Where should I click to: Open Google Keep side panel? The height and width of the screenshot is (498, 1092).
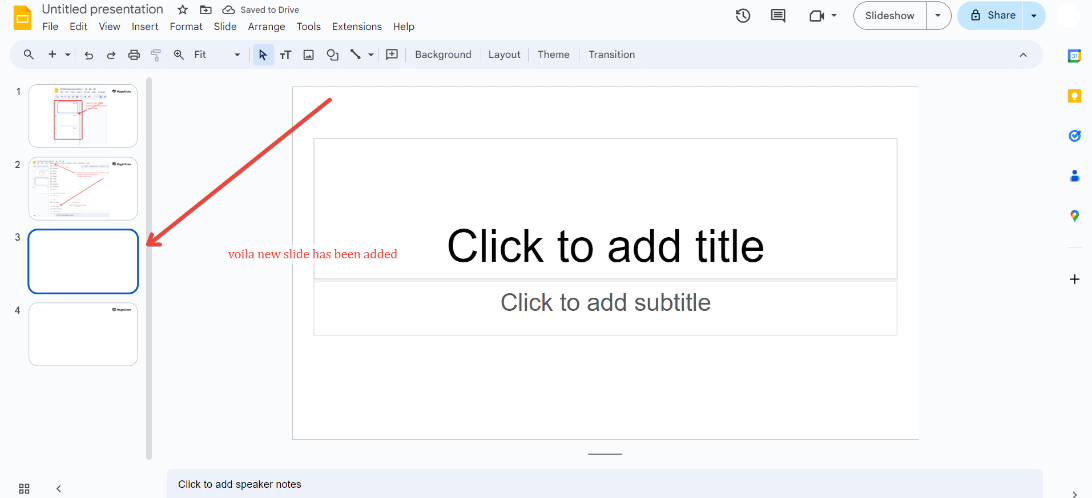(1075, 96)
